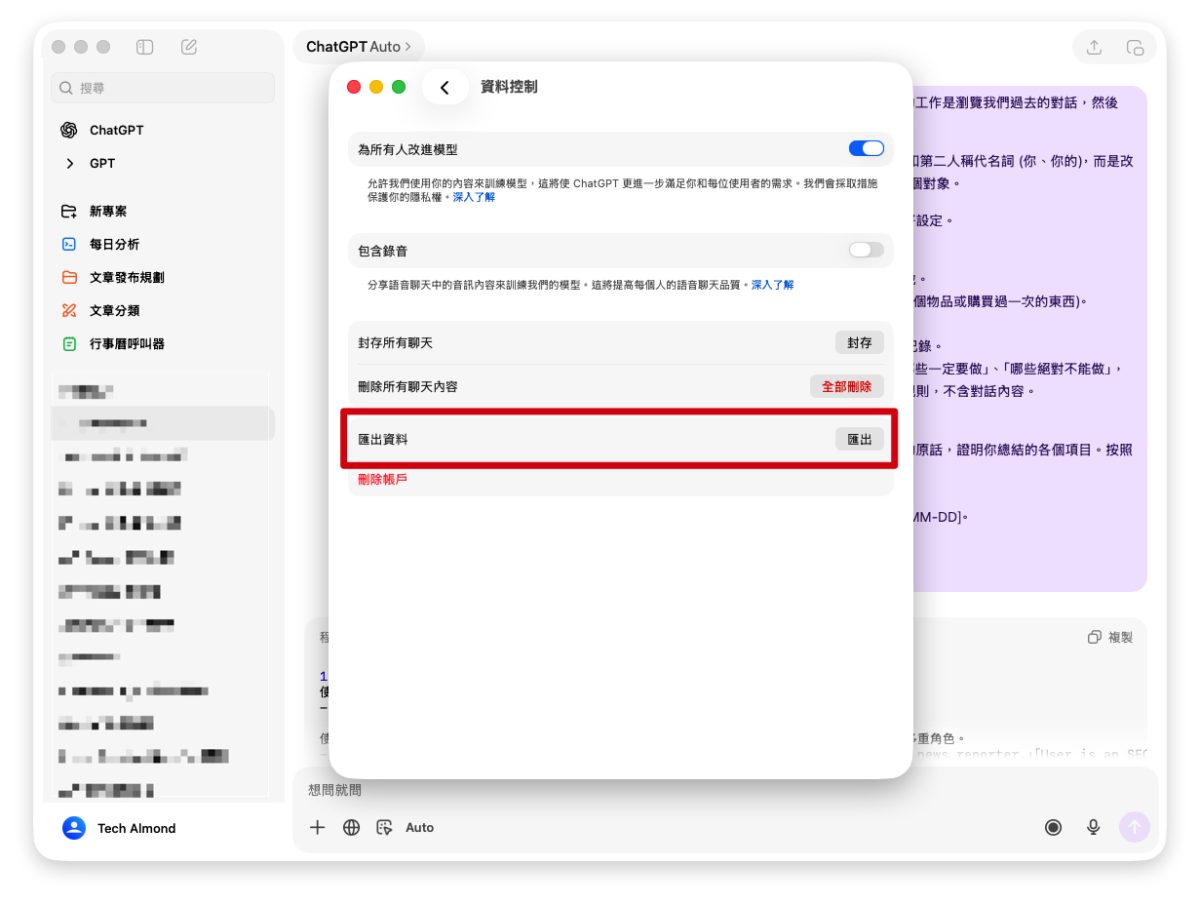The image size is (1200, 906).
Task: Open the ChatGPT Auto model selector
Action: [x=358, y=47]
